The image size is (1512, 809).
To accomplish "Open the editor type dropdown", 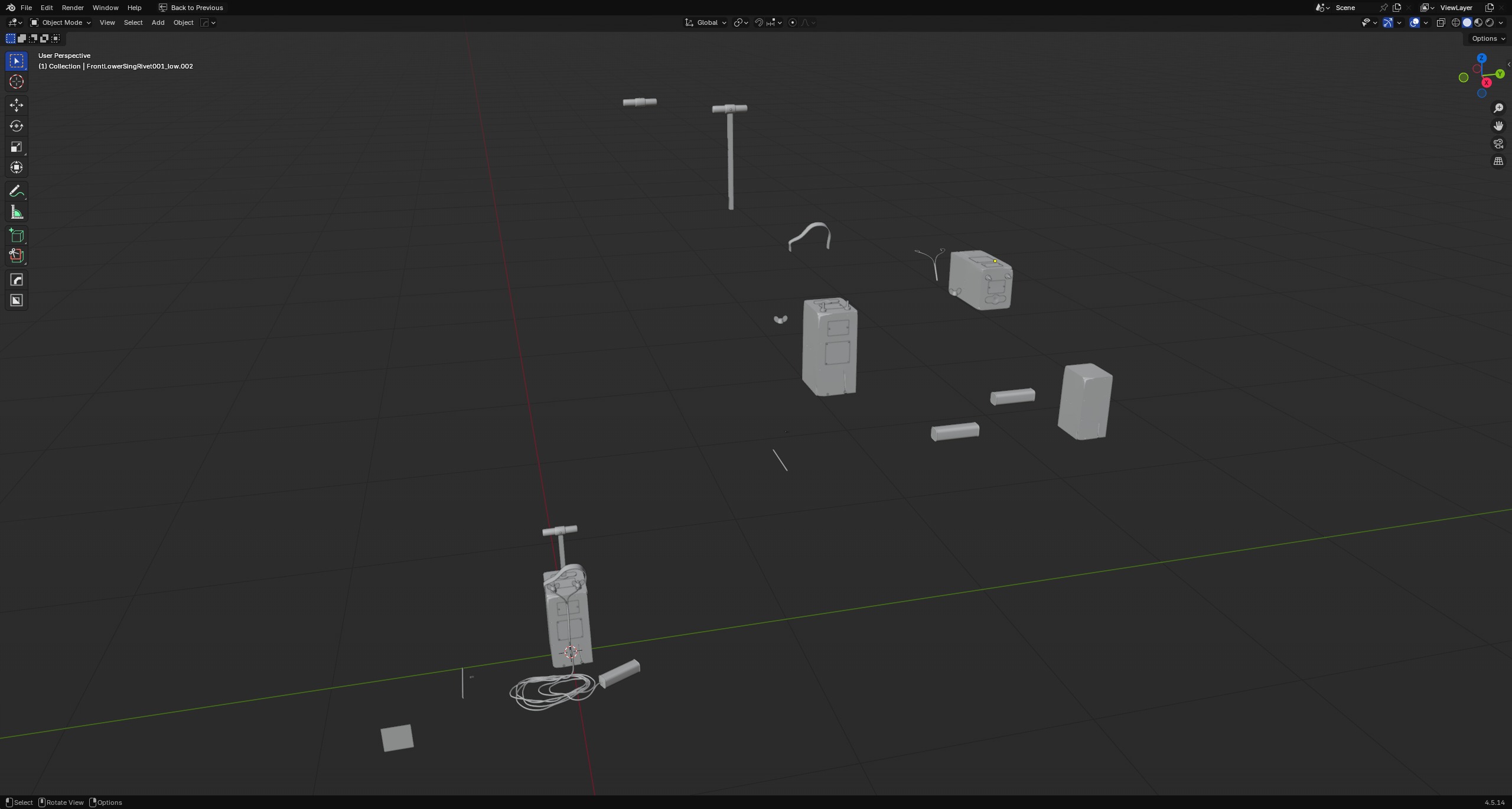I will tap(15, 22).
